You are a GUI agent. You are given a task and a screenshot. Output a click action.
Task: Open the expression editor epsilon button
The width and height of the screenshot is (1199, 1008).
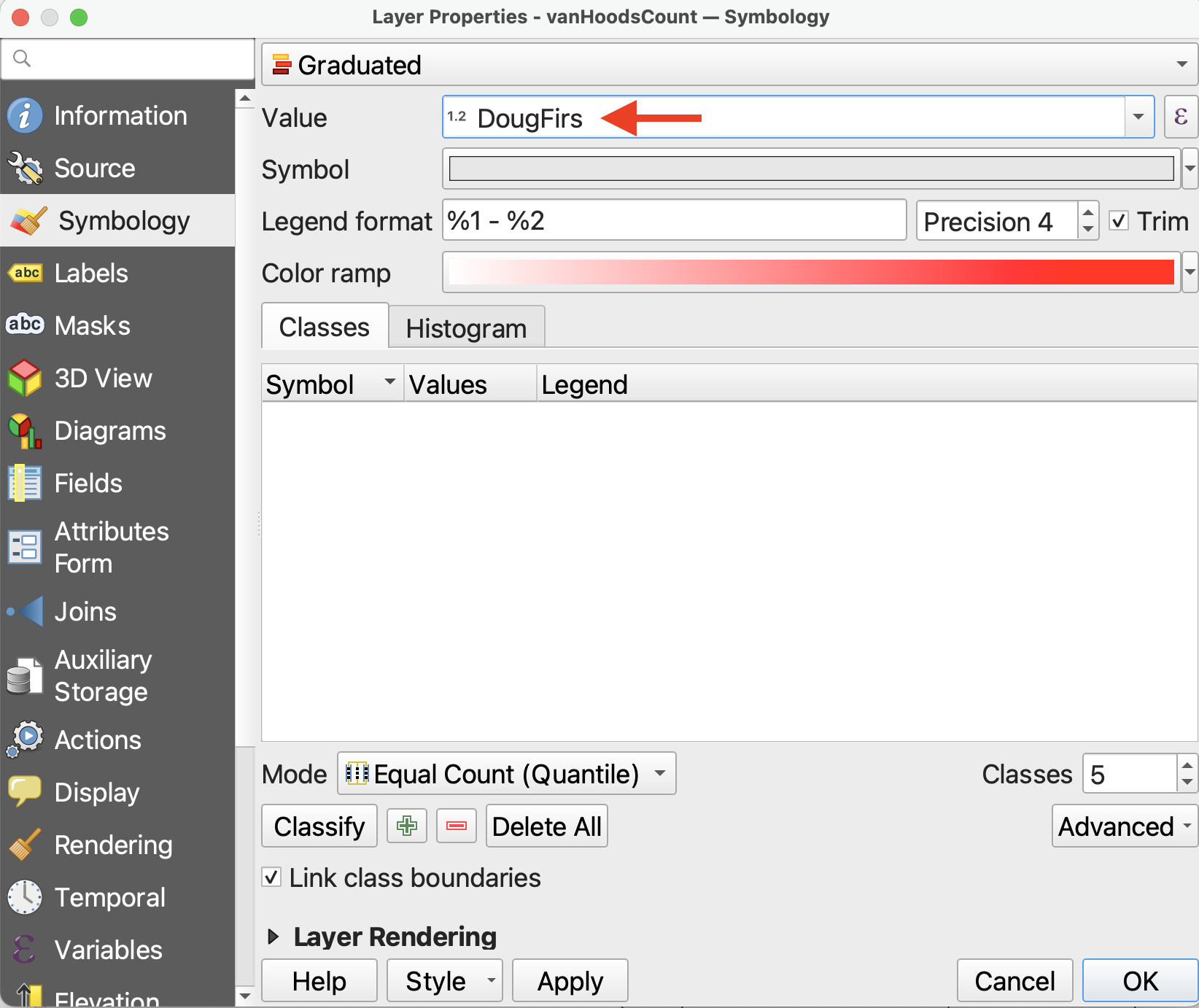1180,117
